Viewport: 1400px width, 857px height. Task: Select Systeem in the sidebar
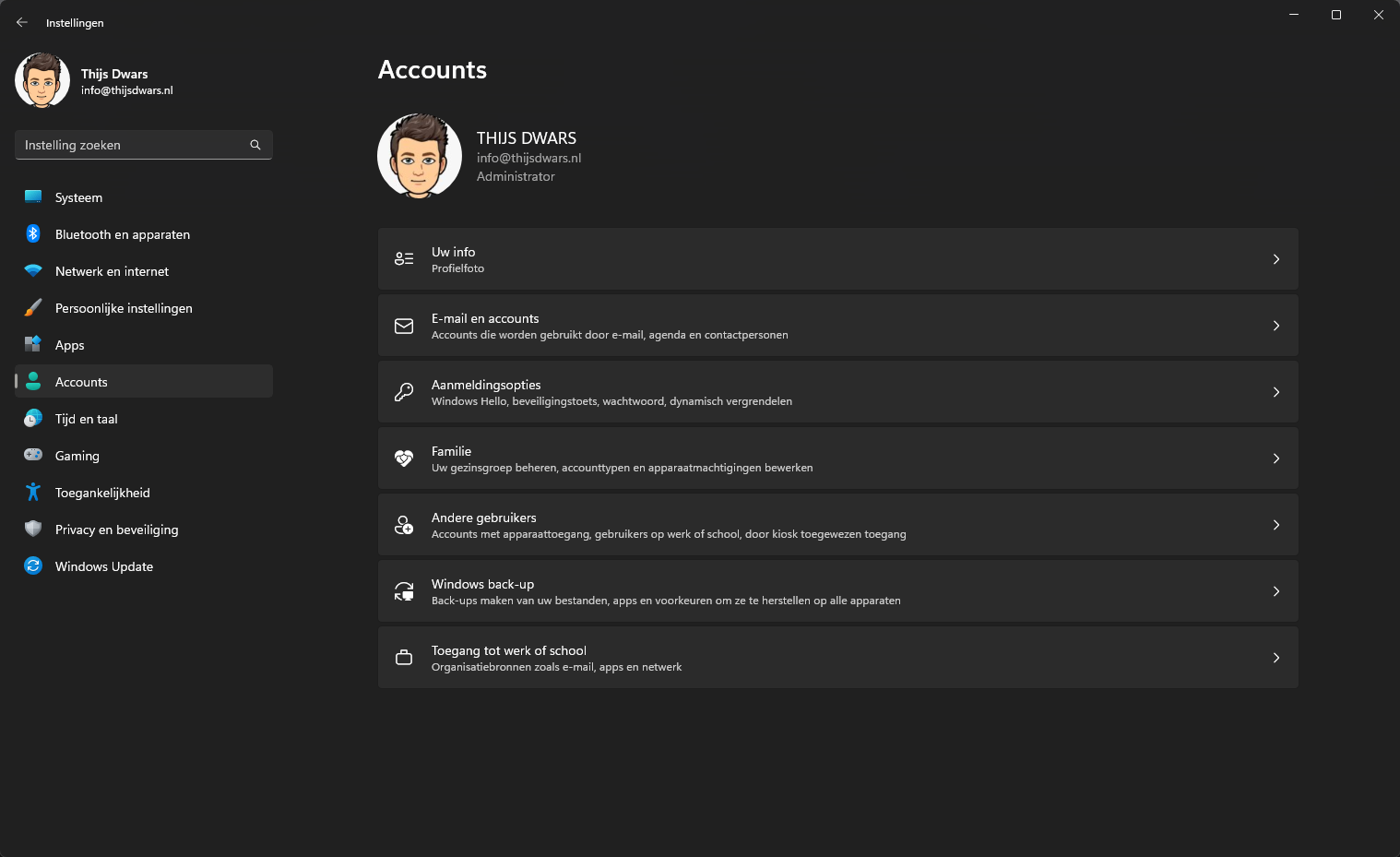(x=79, y=197)
